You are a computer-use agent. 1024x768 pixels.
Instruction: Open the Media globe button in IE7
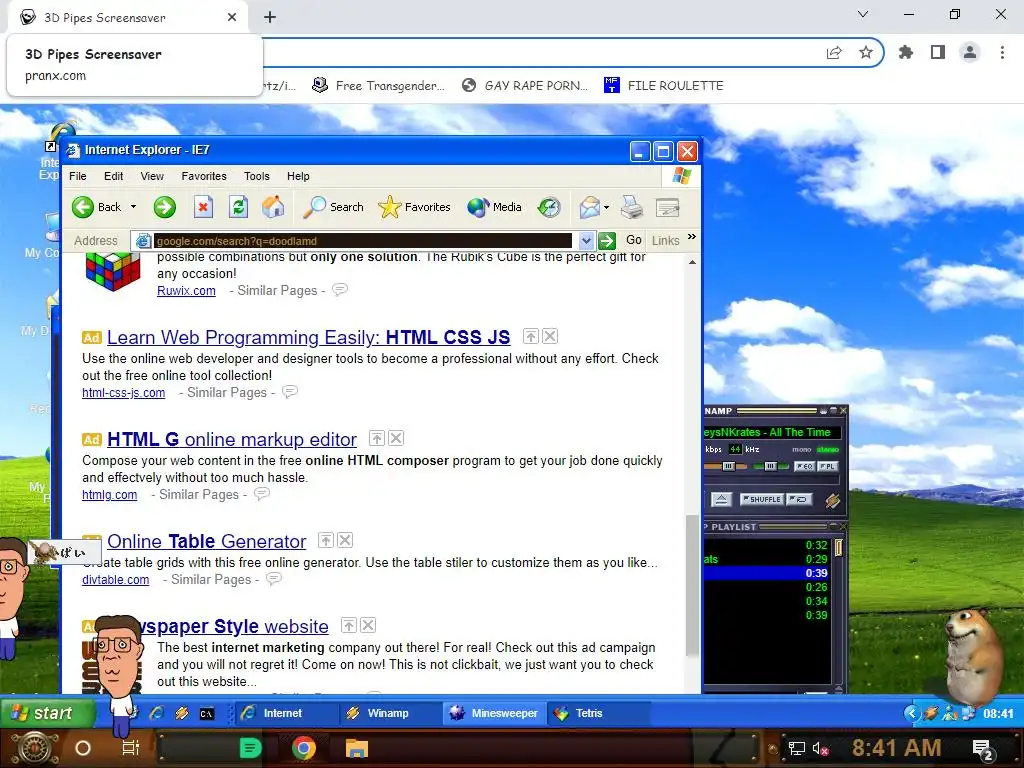coord(494,207)
